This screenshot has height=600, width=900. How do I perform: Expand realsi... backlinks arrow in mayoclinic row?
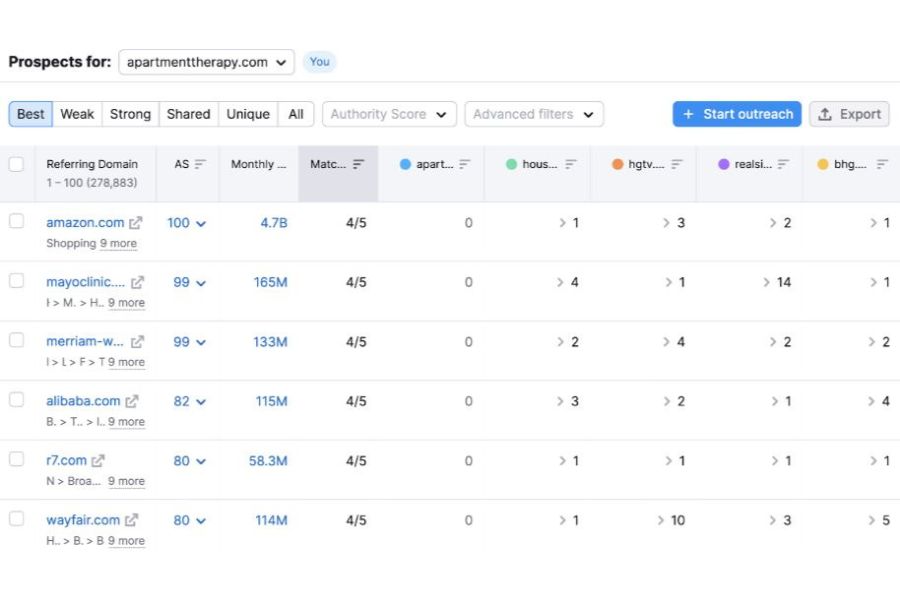coord(766,282)
